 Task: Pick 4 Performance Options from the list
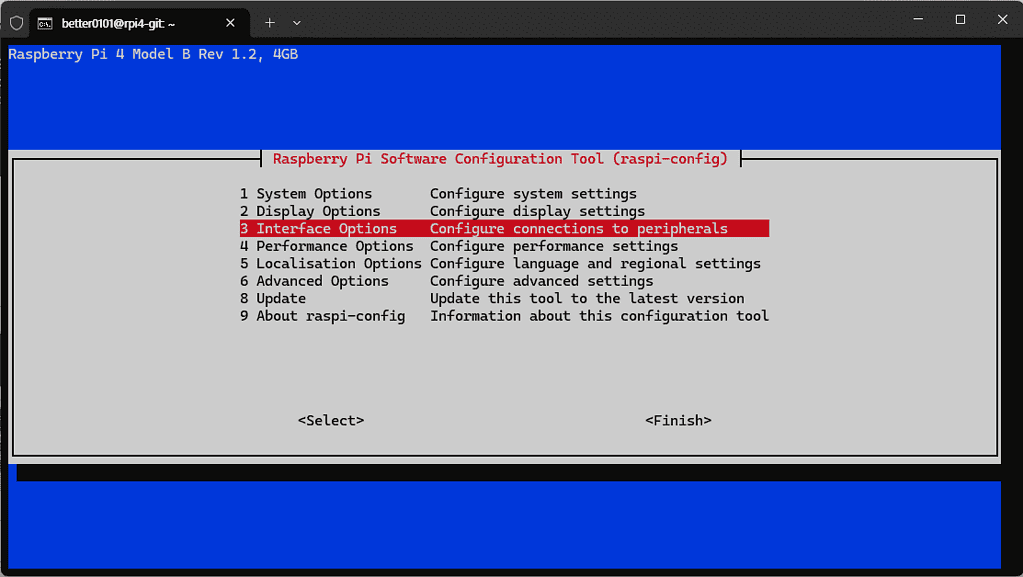tap(326, 246)
